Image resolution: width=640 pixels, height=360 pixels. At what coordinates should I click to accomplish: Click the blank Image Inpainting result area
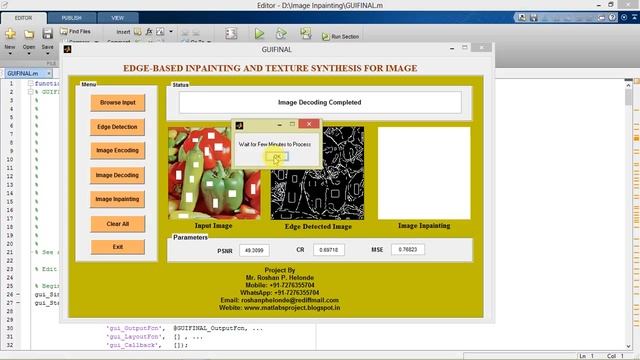click(424, 173)
